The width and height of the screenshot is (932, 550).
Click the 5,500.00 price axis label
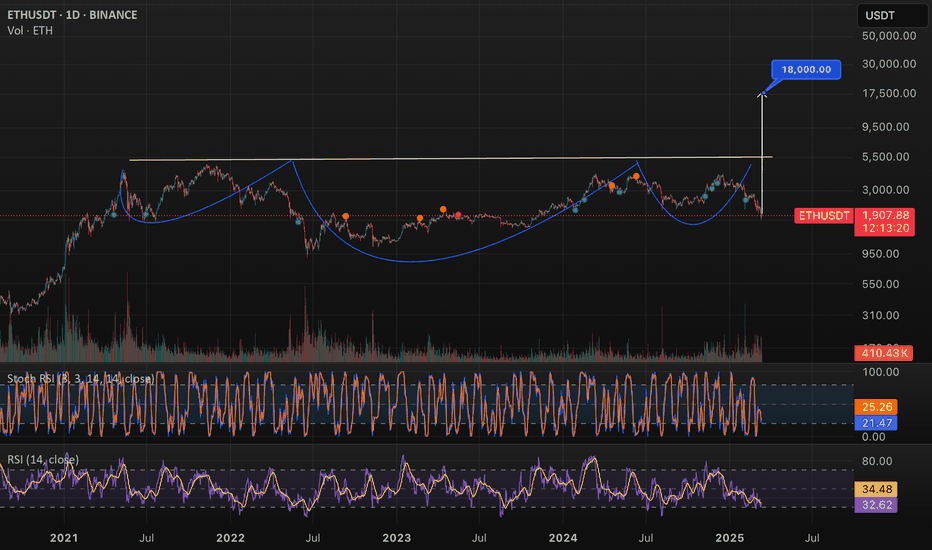click(x=886, y=157)
